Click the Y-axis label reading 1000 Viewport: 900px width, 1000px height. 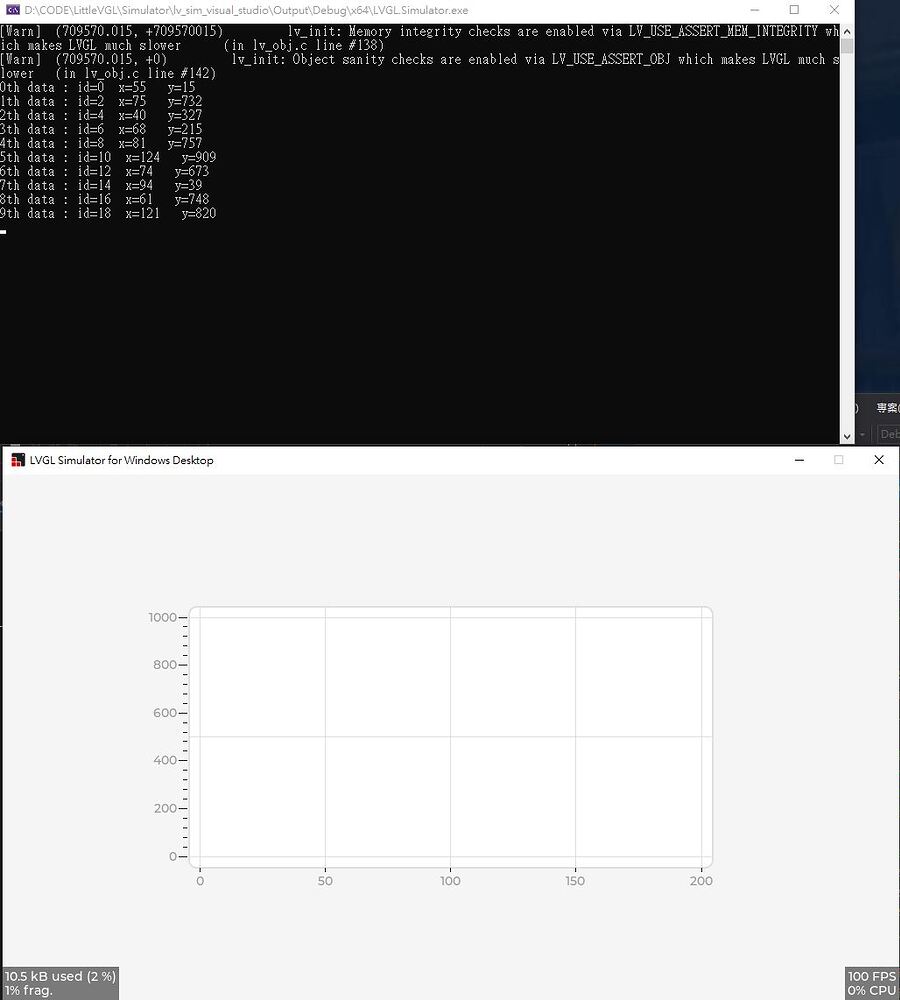[x=161, y=617]
